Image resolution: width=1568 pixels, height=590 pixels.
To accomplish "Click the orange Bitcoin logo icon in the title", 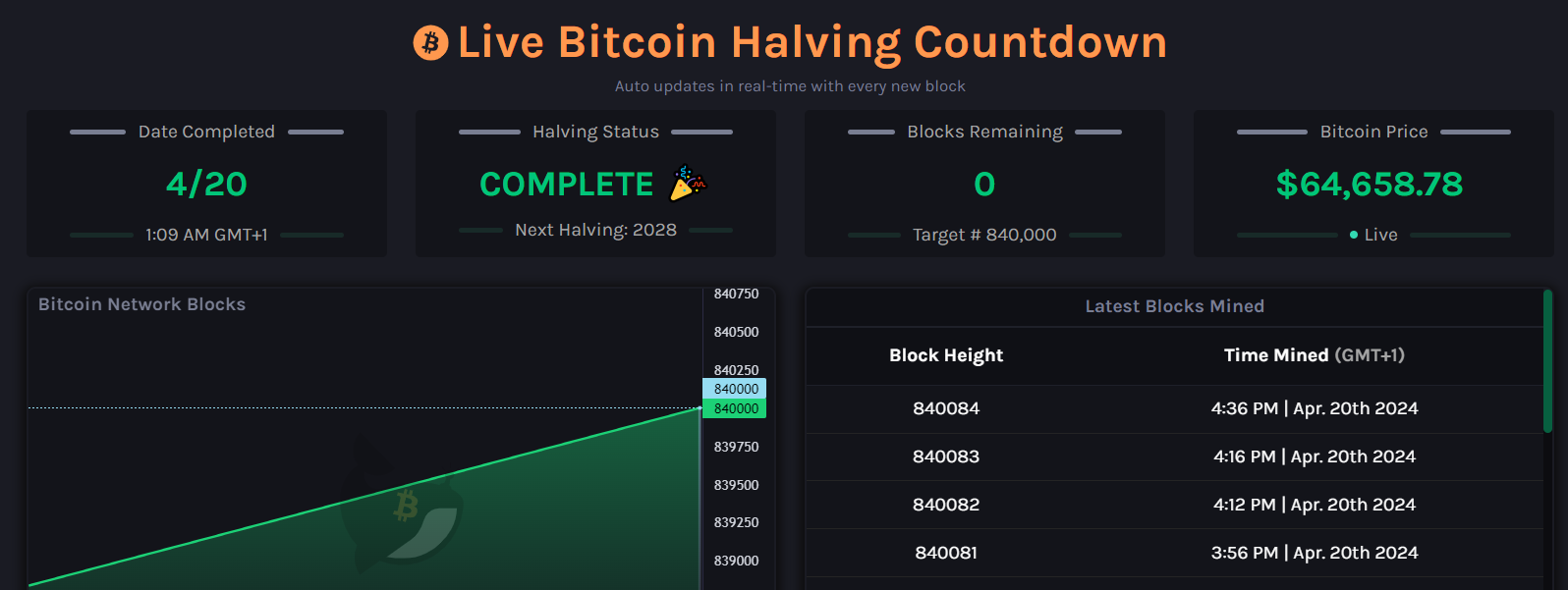I will tap(430, 43).
